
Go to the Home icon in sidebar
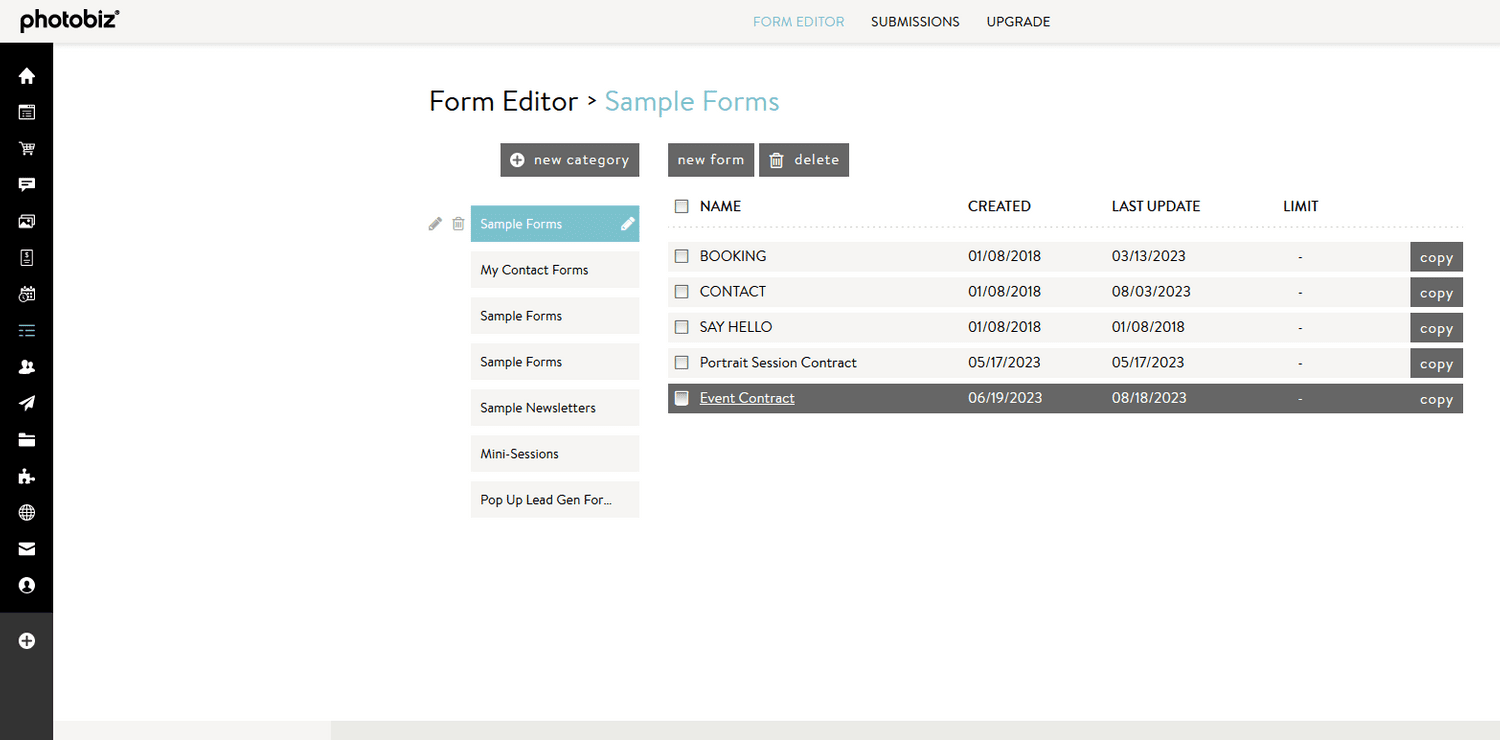27,76
